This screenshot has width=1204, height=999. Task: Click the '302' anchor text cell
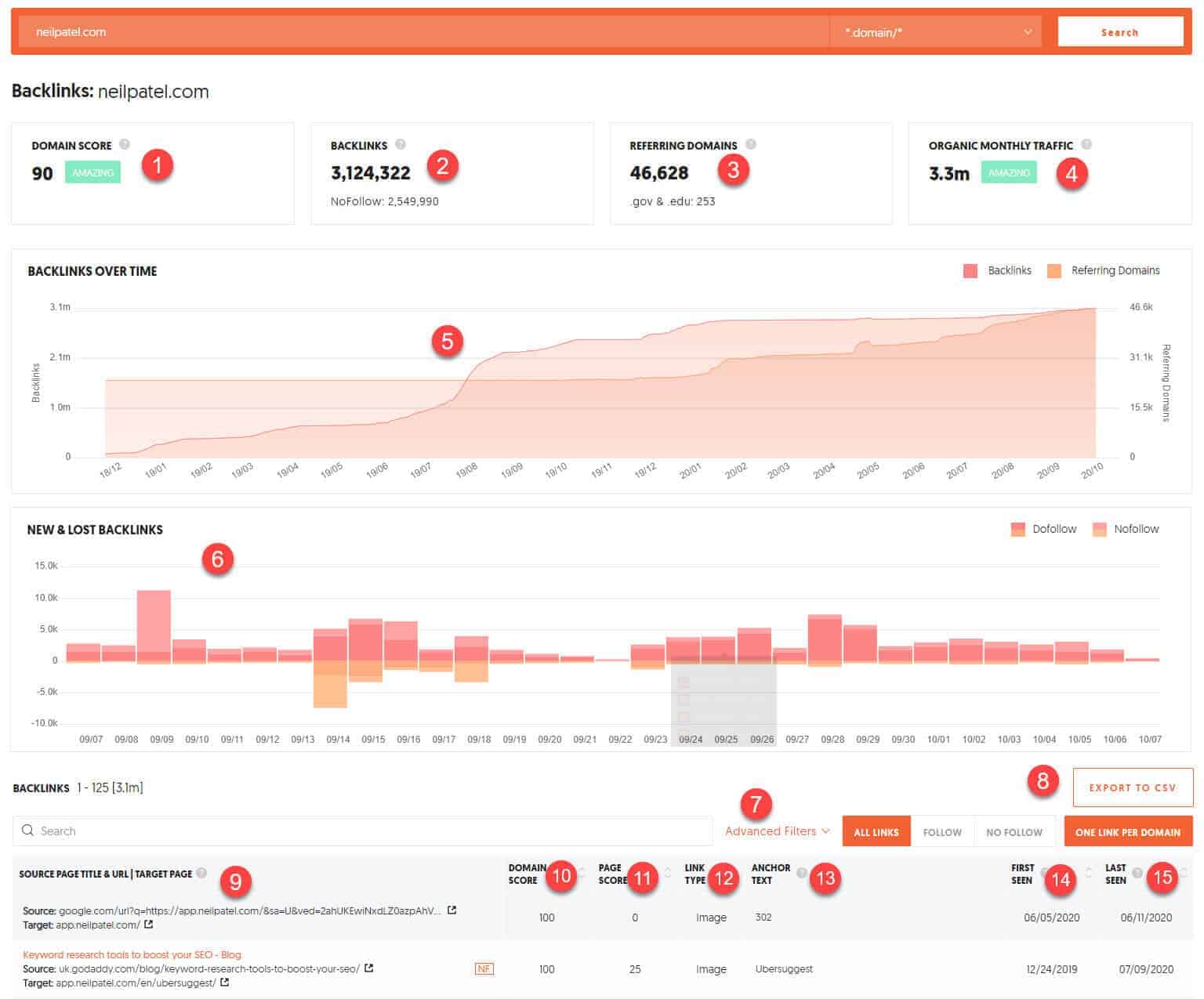tap(763, 917)
